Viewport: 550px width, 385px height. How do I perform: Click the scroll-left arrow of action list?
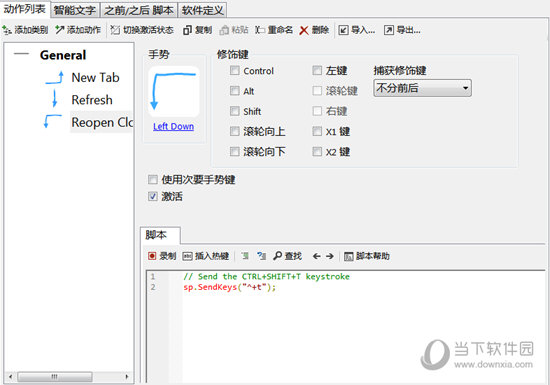pyautogui.click(x=11, y=377)
